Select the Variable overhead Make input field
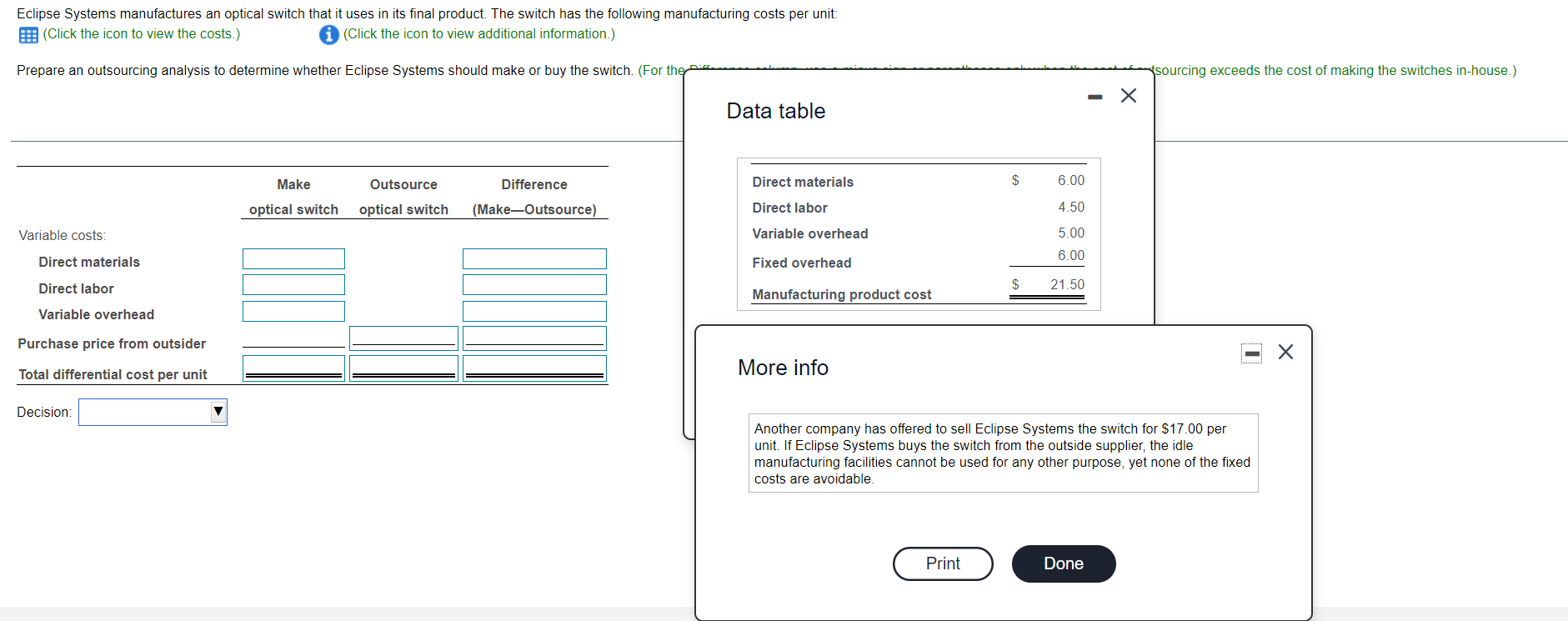Image resolution: width=1568 pixels, height=621 pixels. coord(293,311)
